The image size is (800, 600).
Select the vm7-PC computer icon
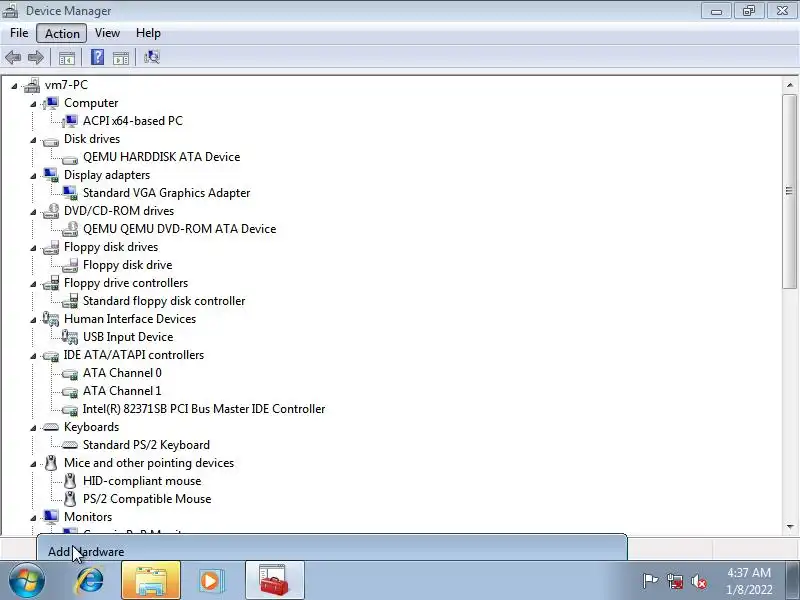click(32, 85)
